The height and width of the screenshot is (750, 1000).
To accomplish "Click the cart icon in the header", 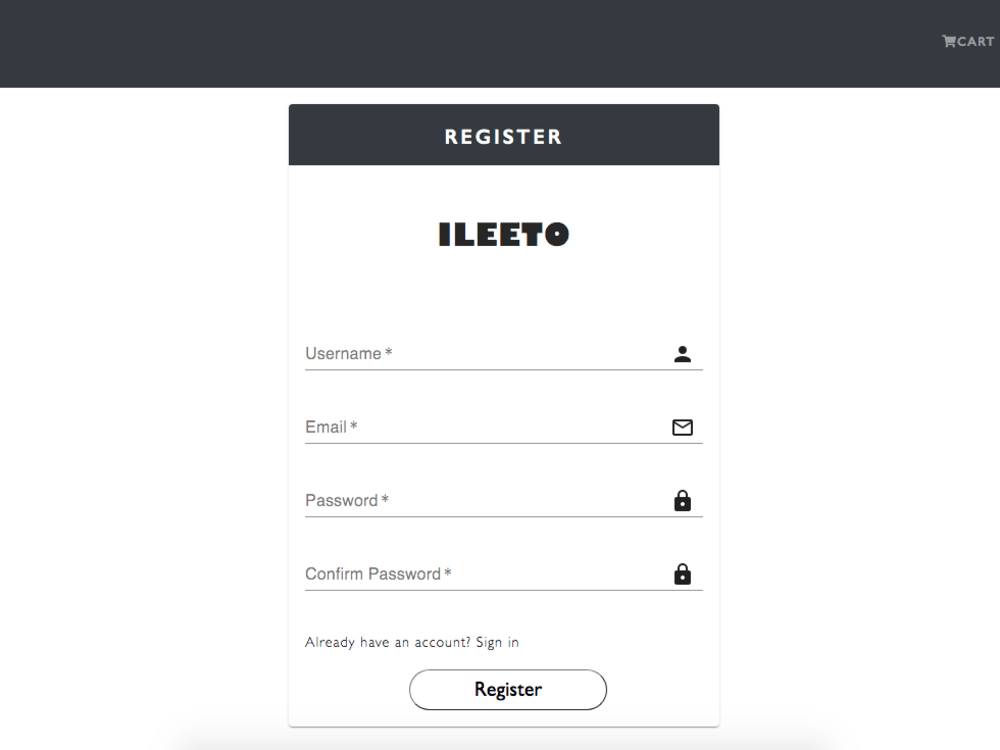I will [948, 41].
